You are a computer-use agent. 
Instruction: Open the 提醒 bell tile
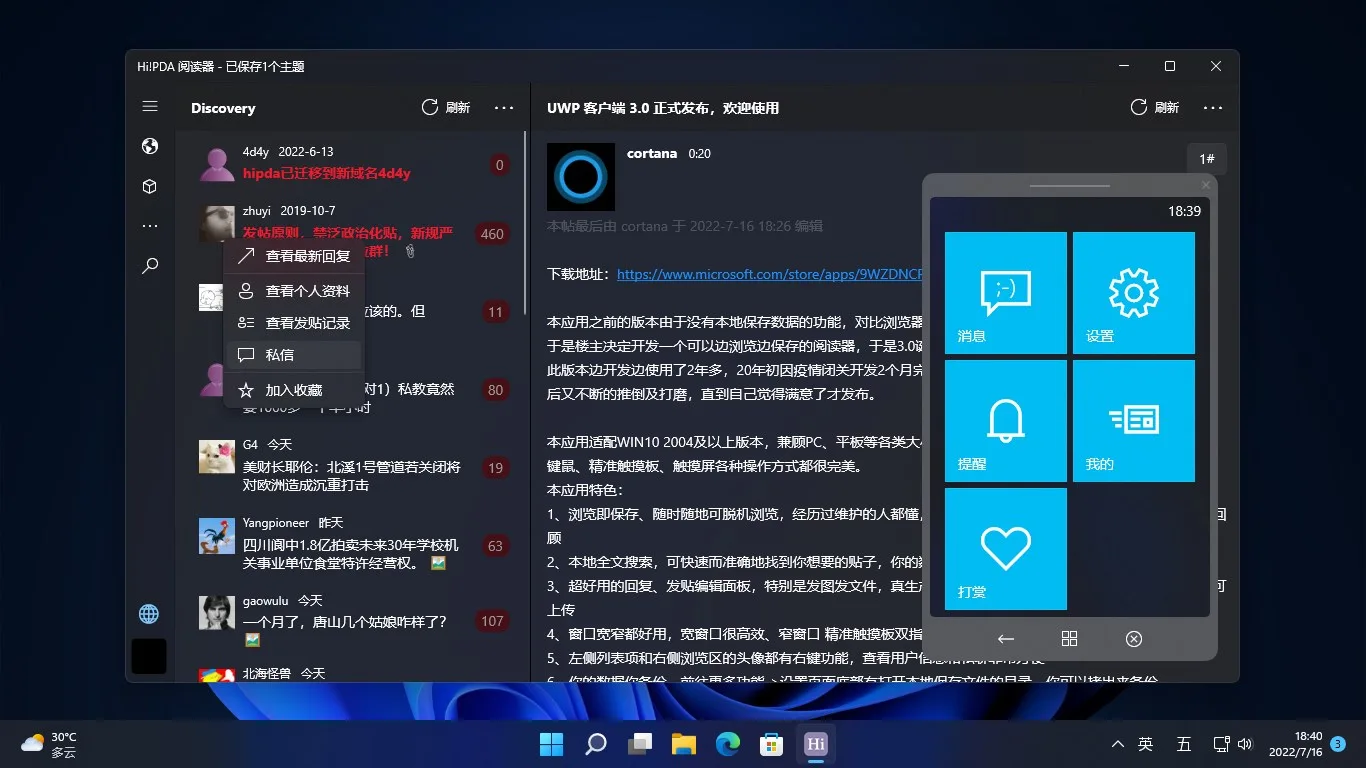1005,421
